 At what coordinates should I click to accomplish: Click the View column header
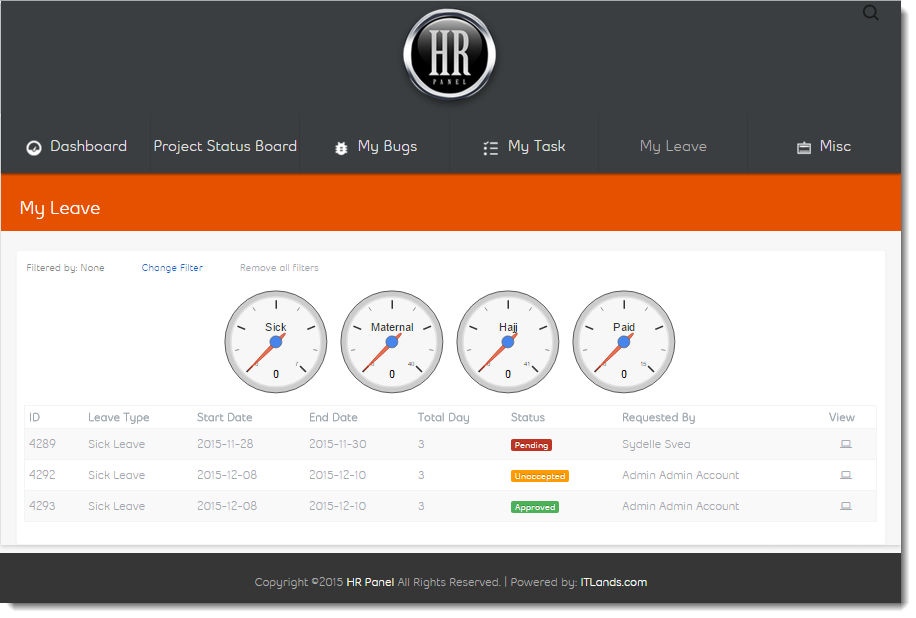(x=841, y=417)
